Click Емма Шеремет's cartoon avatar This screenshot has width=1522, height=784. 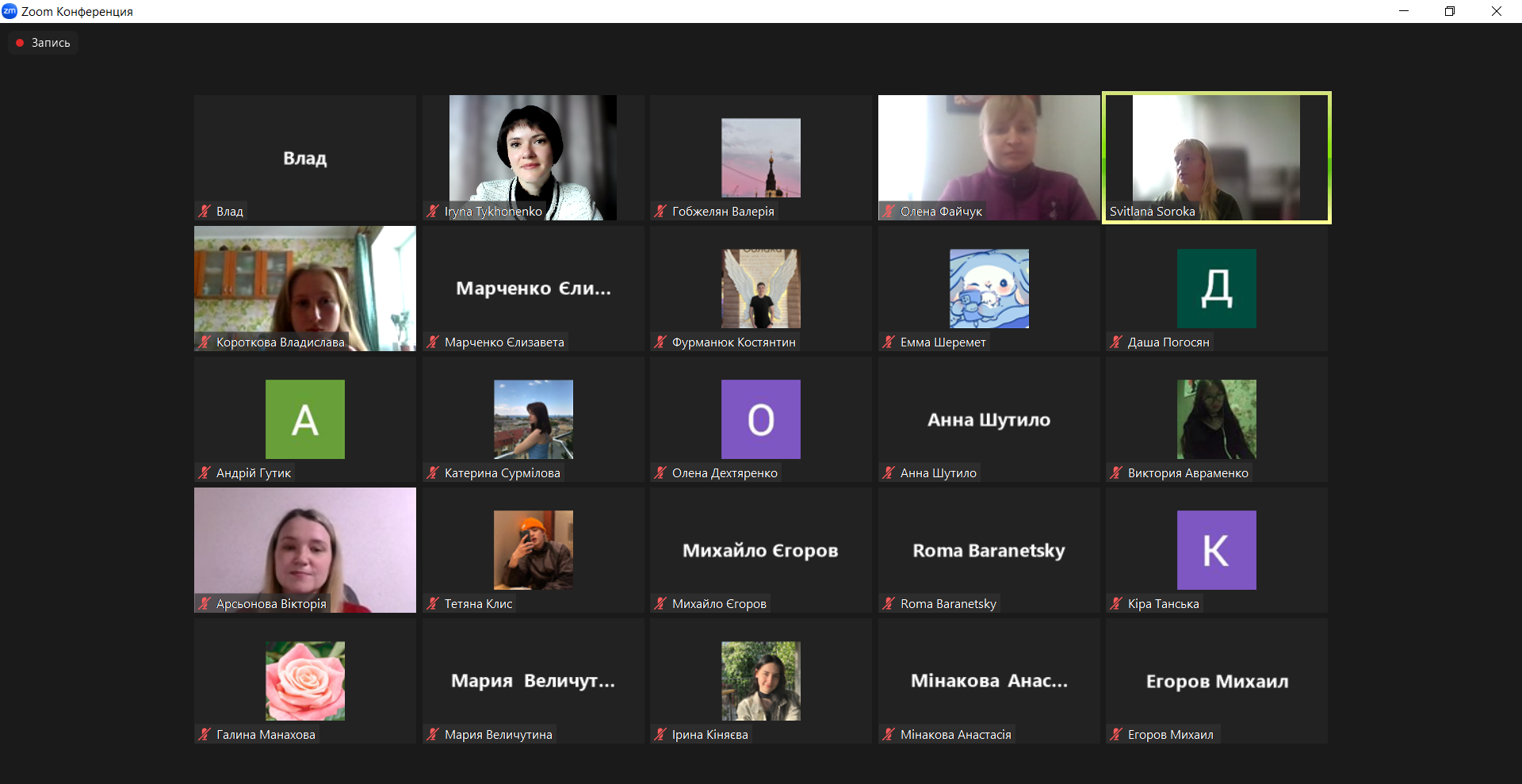click(989, 289)
